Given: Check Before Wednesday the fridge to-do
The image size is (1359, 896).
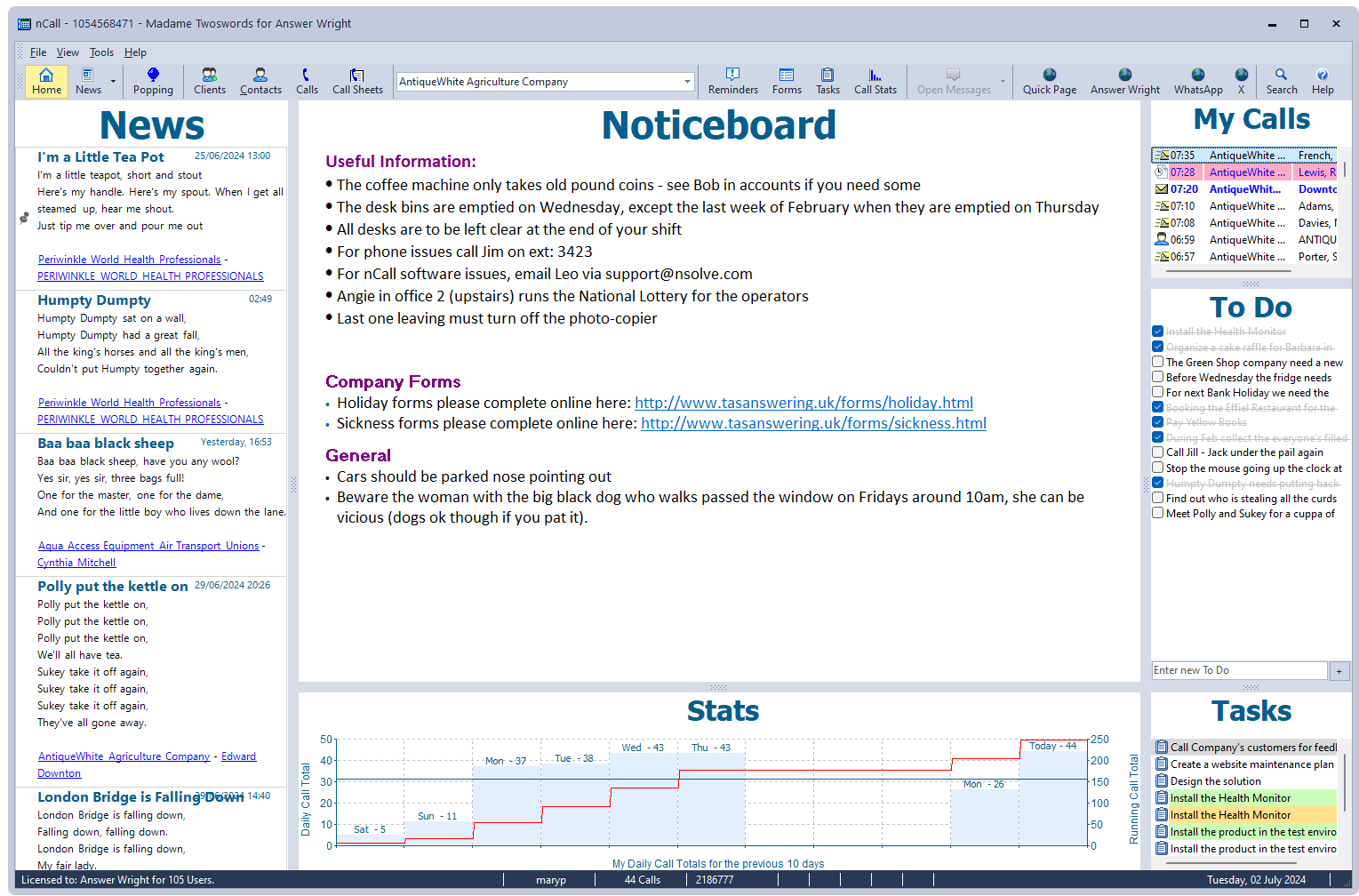Looking at the screenshot, I should tap(1157, 377).
